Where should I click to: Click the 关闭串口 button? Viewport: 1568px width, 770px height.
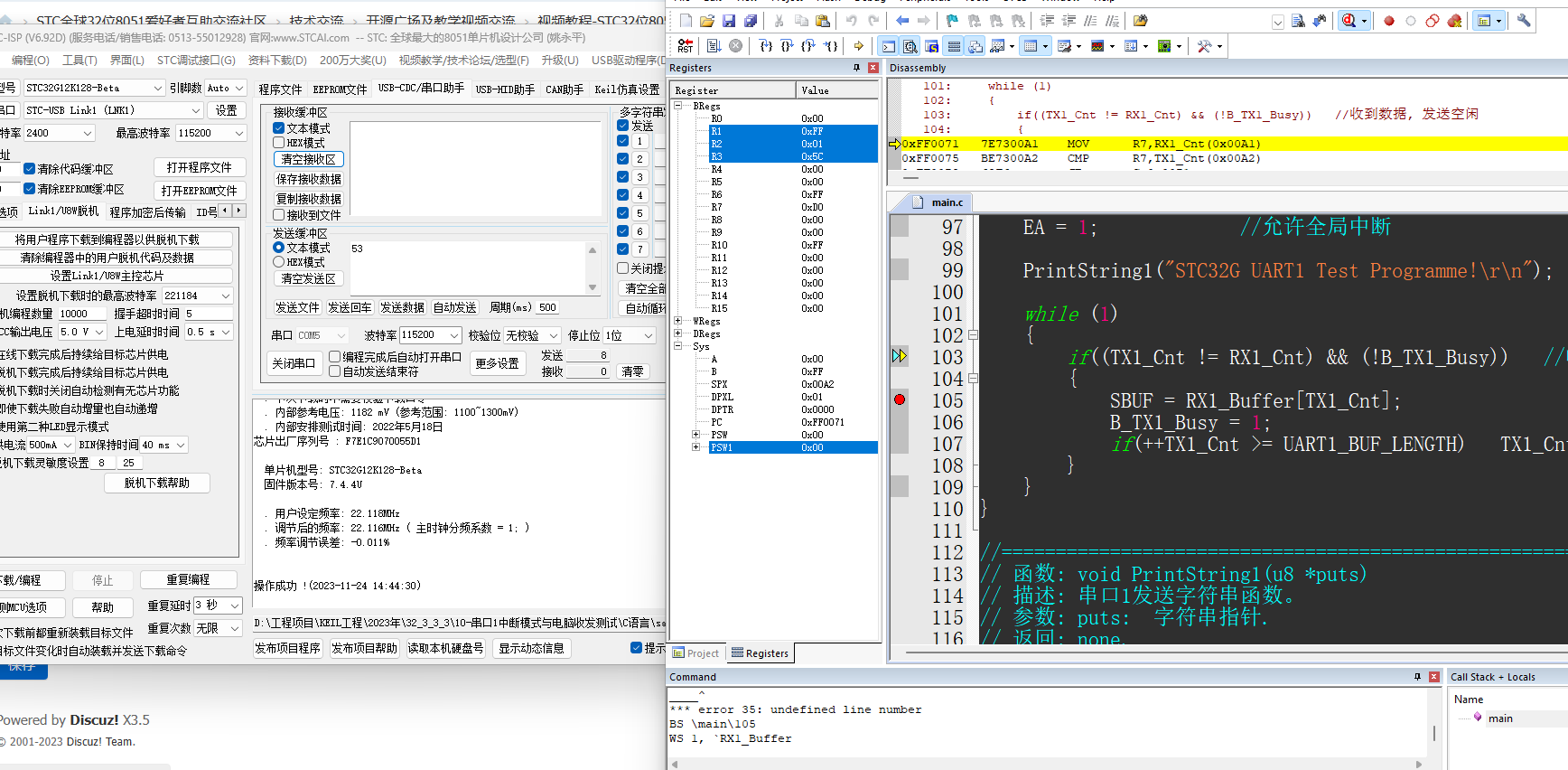(x=294, y=363)
